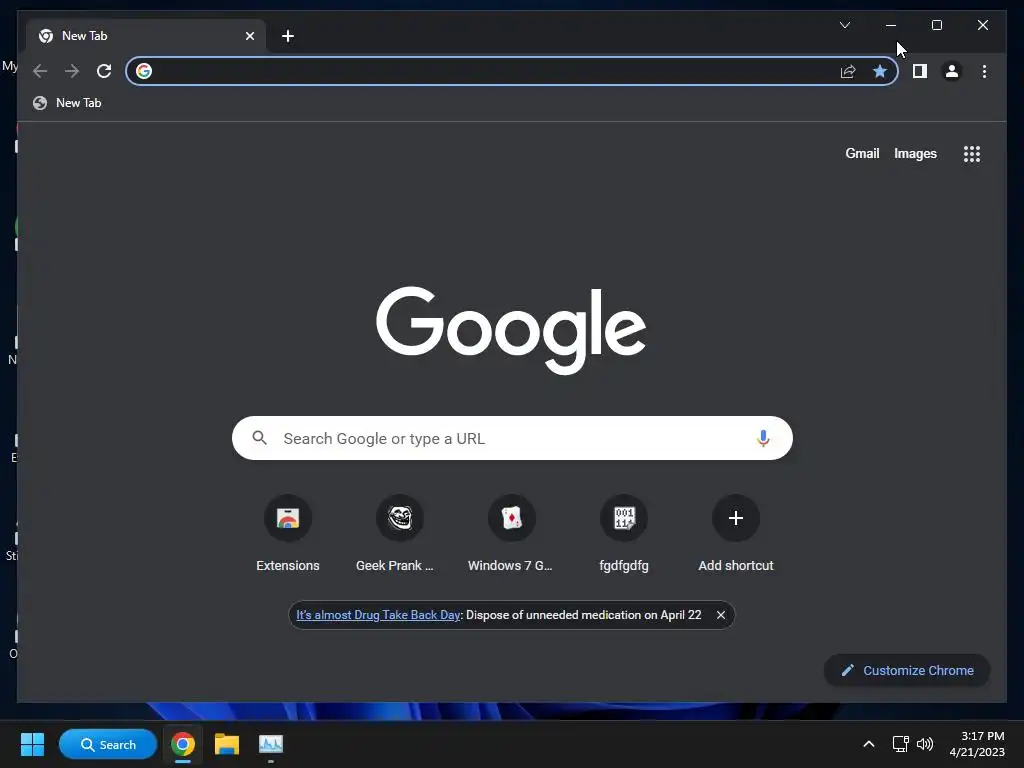Maximize the Chrome window
Image resolution: width=1024 pixels, height=768 pixels.
click(x=936, y=25)
